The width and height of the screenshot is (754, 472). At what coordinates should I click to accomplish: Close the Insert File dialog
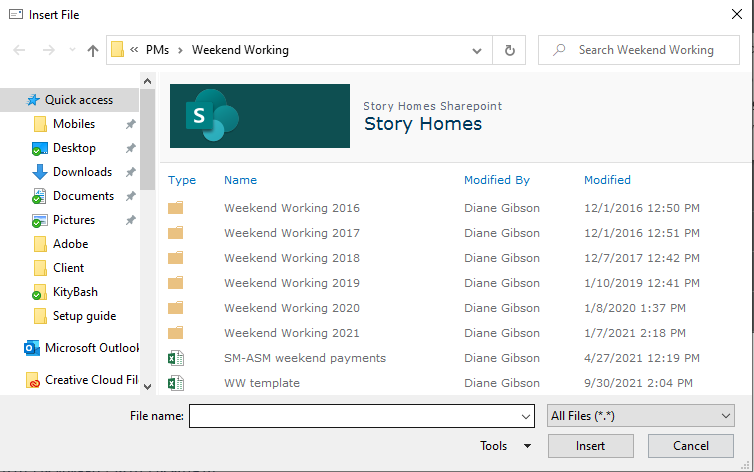(x=737, y=14)
